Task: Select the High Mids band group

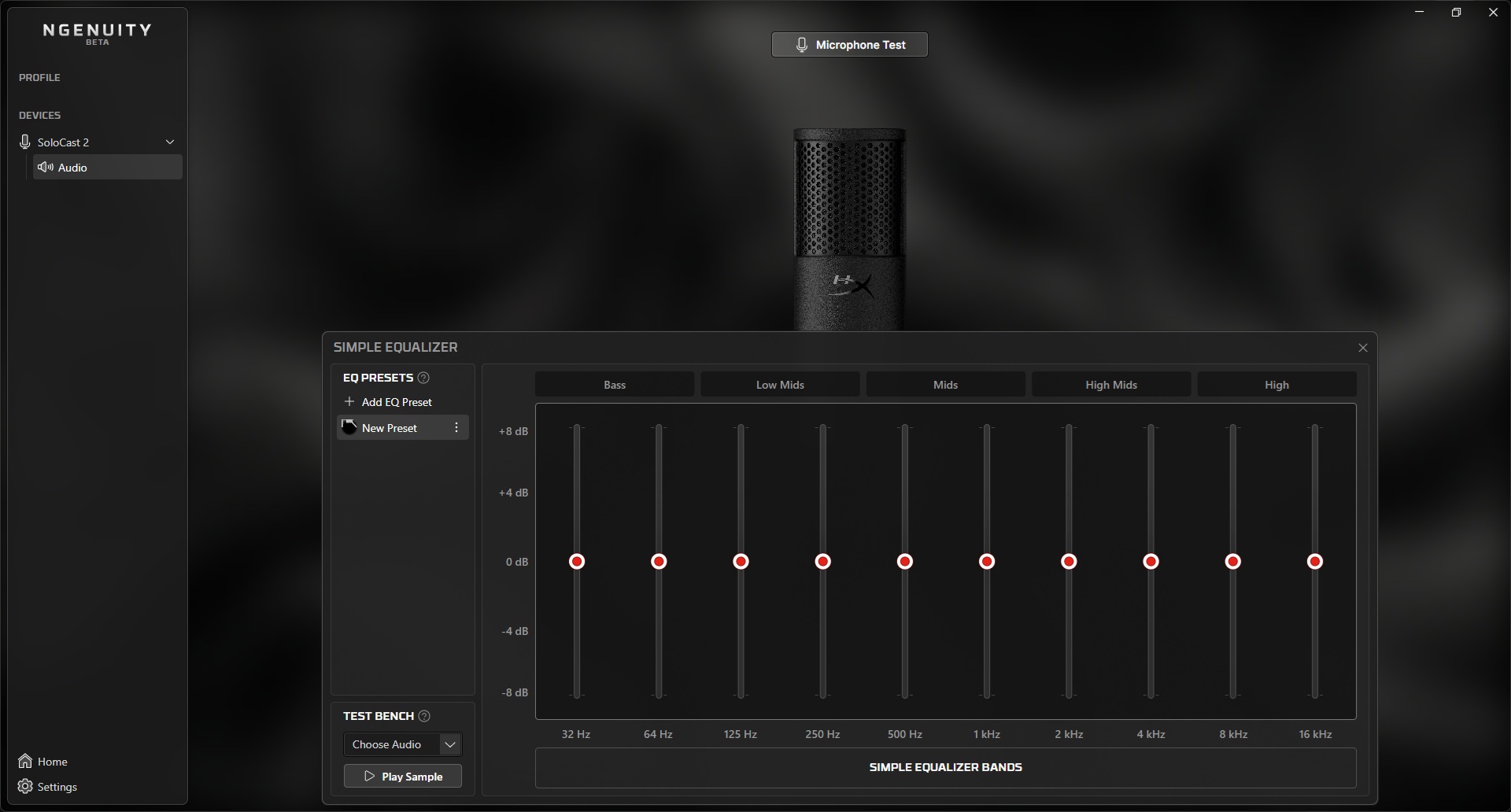Action: 1110,385
